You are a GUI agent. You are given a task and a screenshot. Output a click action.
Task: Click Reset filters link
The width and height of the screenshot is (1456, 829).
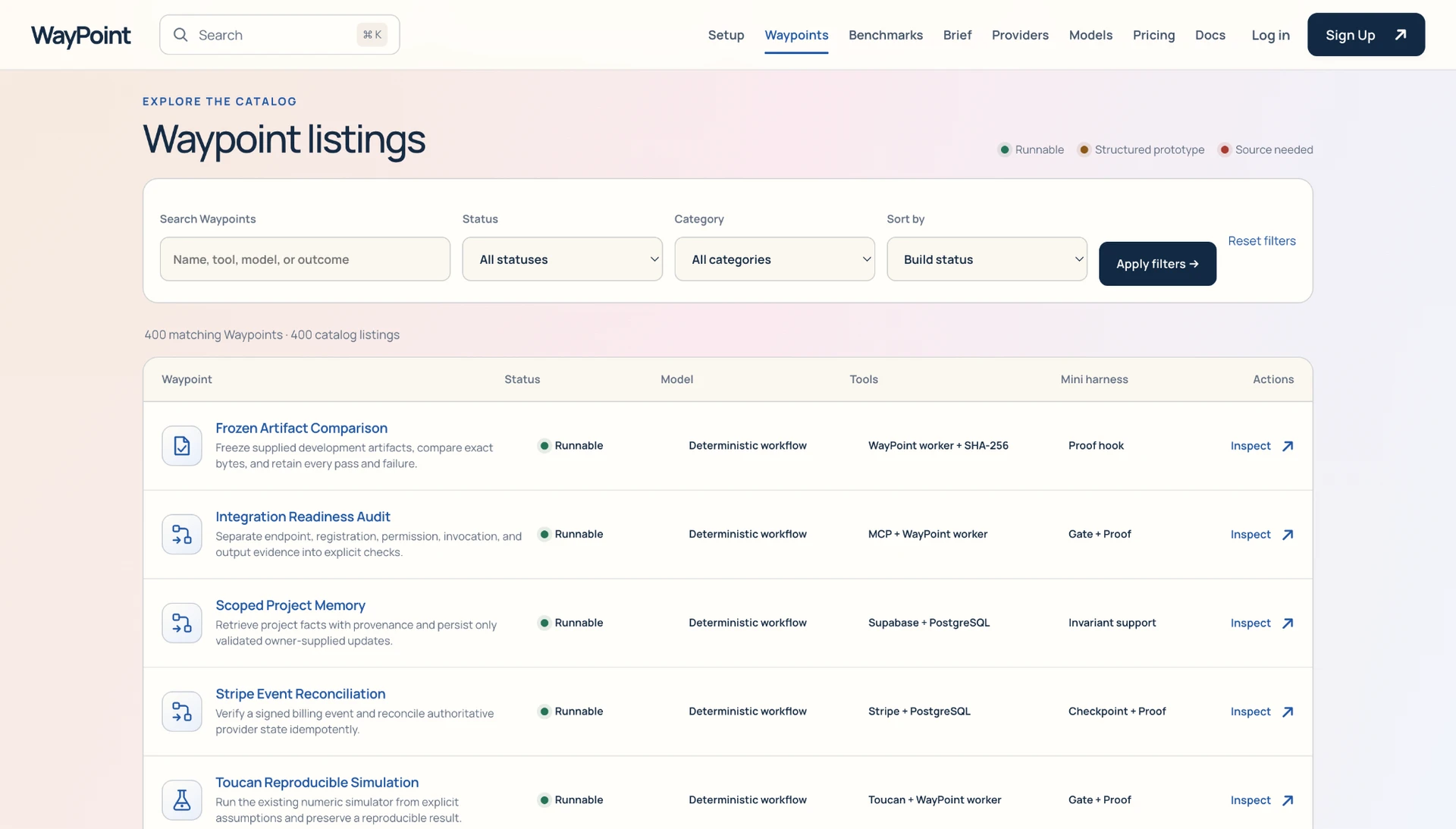coord(1262,241)
